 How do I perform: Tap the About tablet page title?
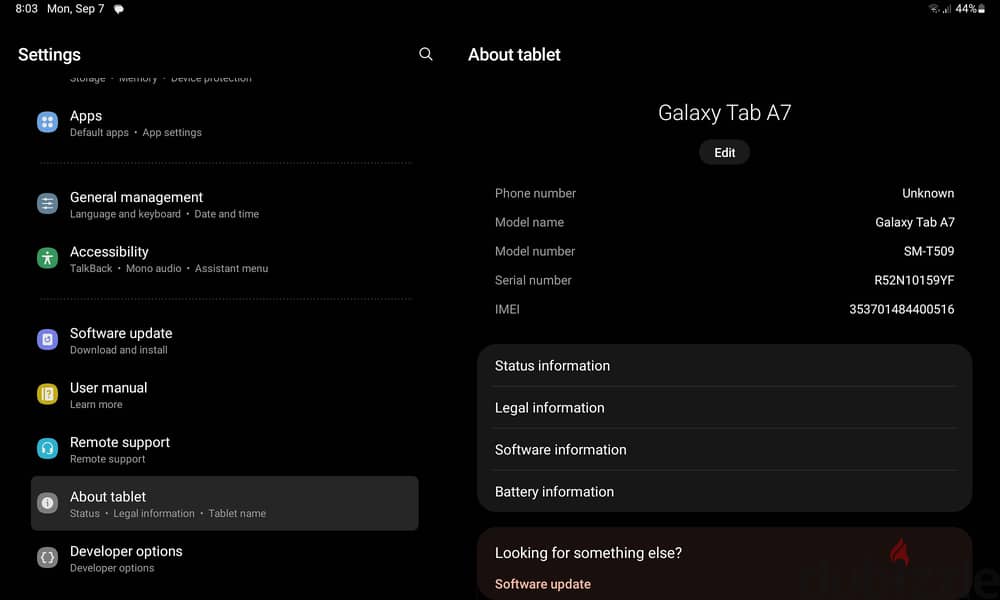tap(514, 55)
